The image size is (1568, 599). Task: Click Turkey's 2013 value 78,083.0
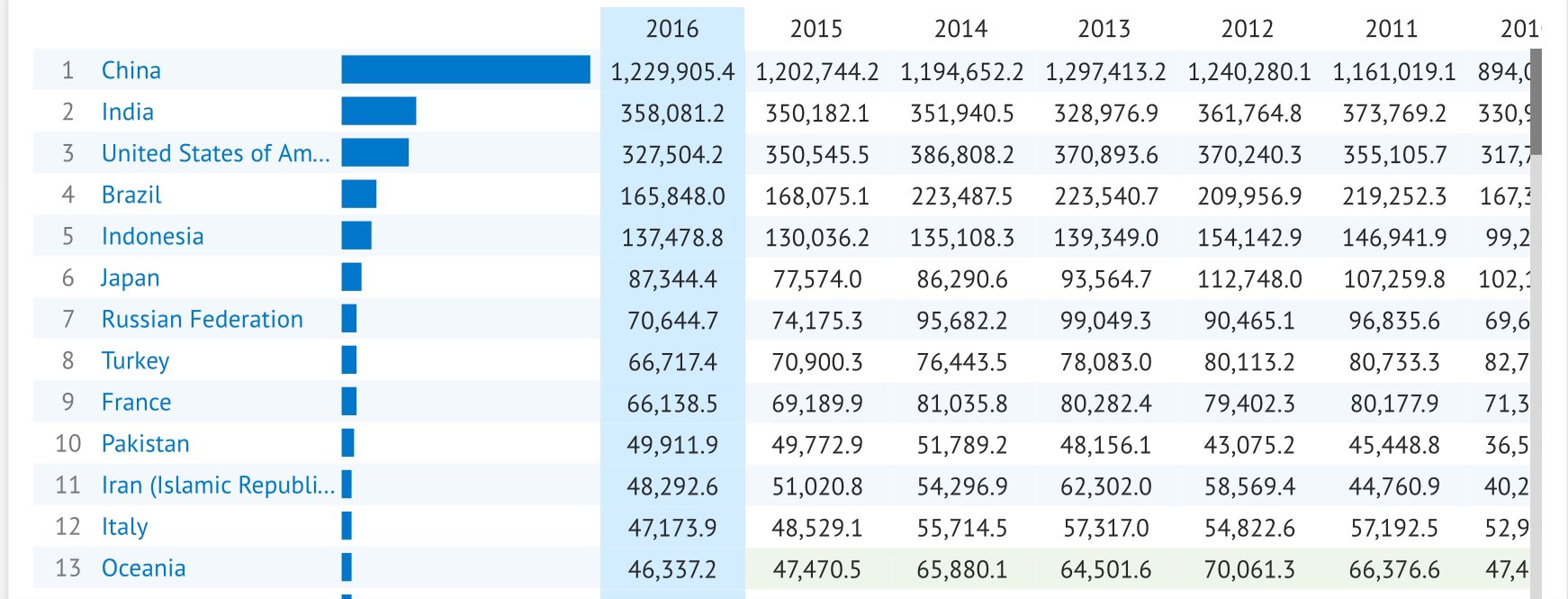click(x=1105, y=362)
